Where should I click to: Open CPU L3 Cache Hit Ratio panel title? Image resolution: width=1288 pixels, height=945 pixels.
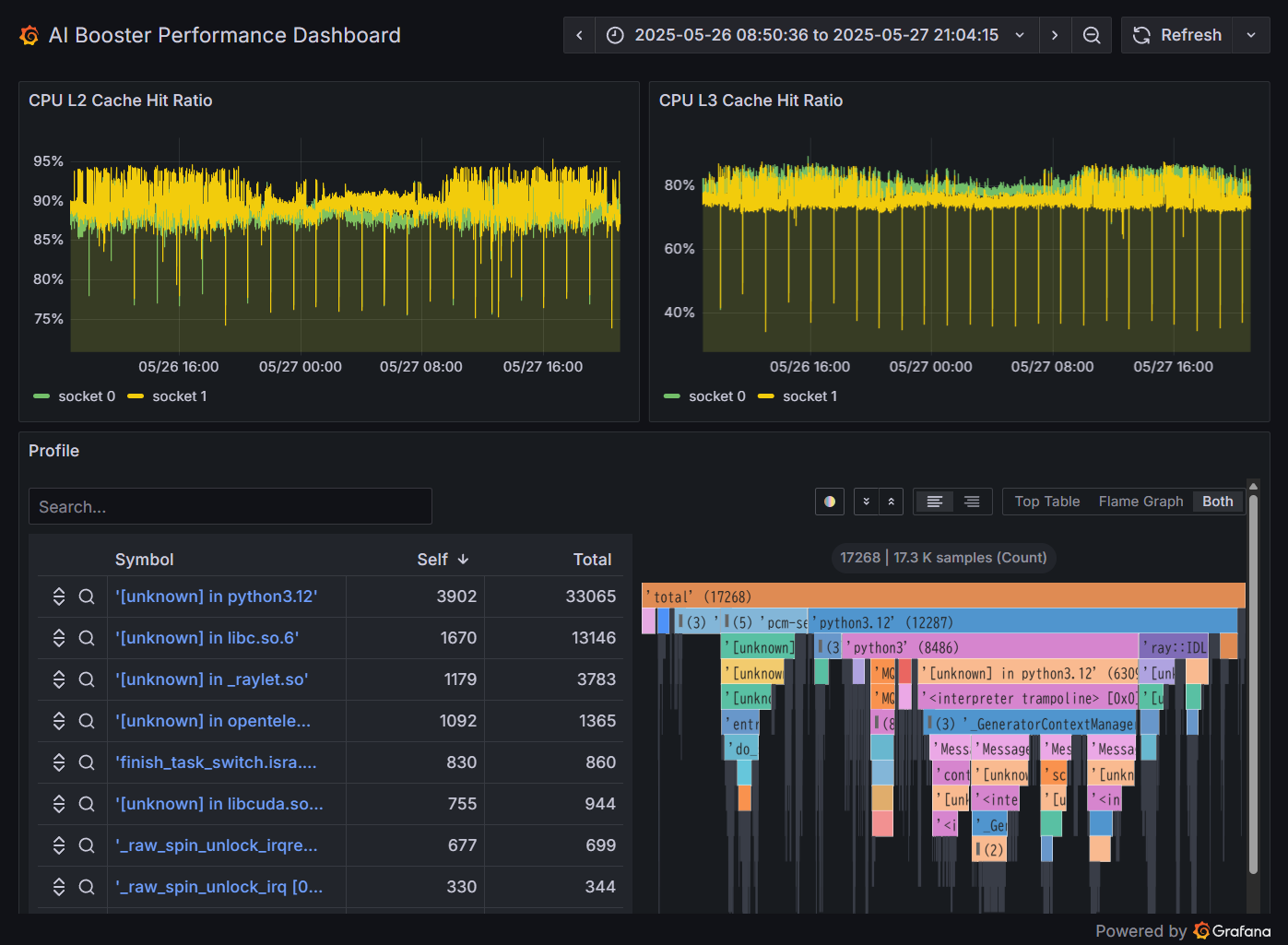750,100
